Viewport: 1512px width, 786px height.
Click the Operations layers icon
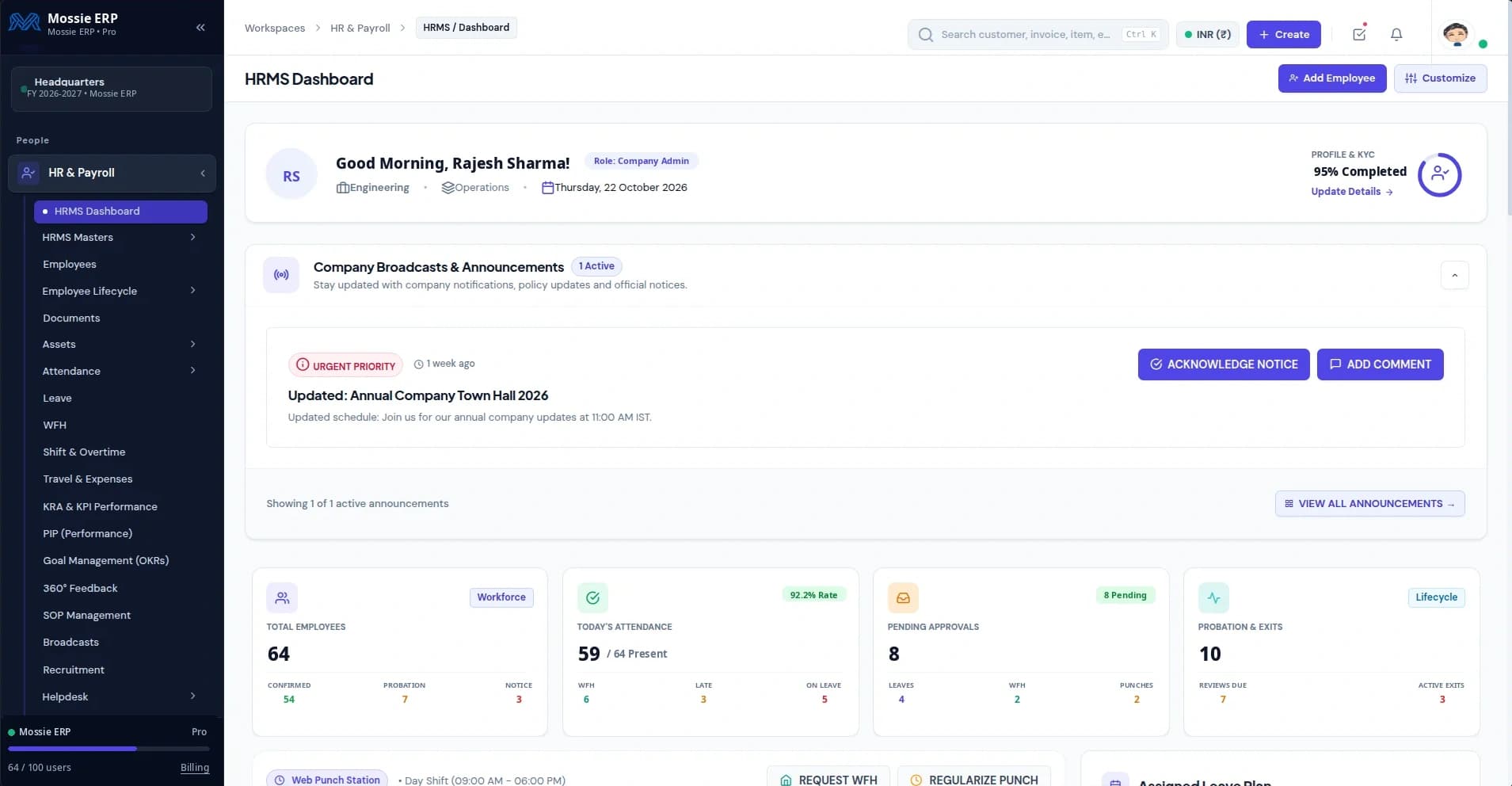tap(448, 188)
